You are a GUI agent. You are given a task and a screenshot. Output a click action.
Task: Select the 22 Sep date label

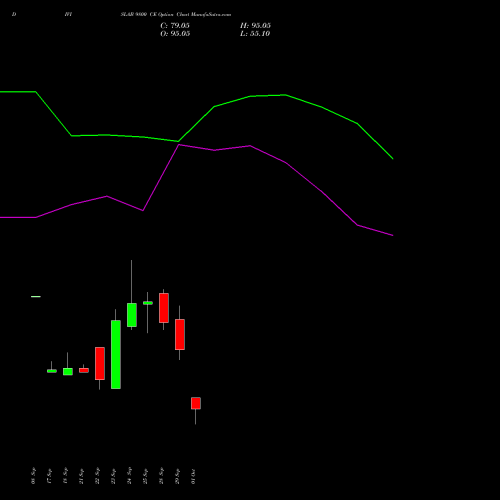tap(97, 476)
